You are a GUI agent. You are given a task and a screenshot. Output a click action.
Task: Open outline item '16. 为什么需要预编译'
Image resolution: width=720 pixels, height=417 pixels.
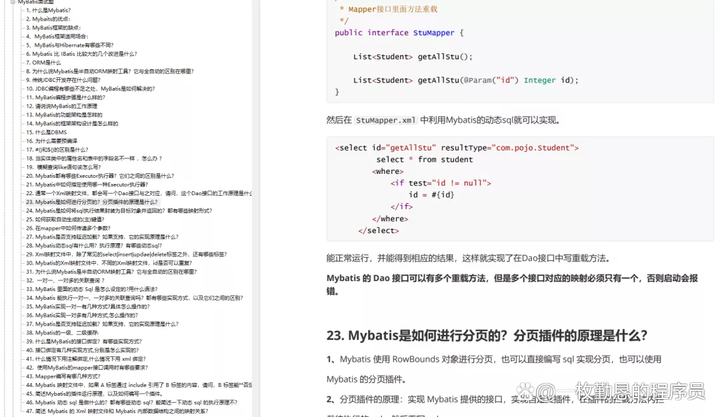(x=52, y=141)
